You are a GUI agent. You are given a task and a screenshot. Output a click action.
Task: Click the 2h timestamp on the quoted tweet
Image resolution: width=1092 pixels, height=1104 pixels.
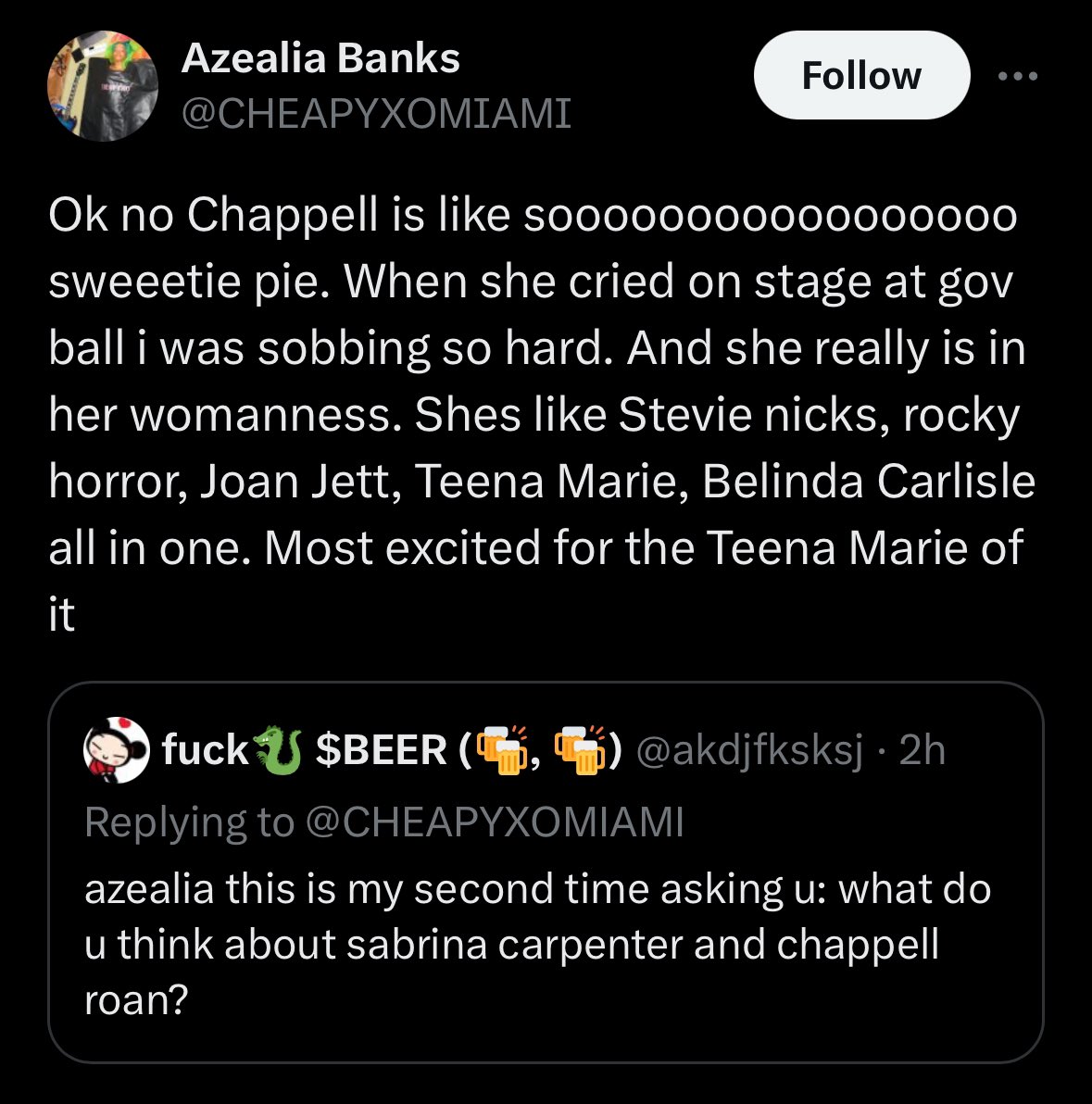click(922, 750)
